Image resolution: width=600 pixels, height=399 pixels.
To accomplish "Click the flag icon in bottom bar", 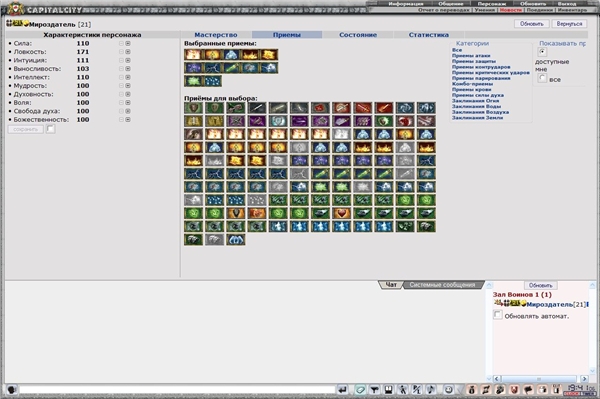I will 528,390.
